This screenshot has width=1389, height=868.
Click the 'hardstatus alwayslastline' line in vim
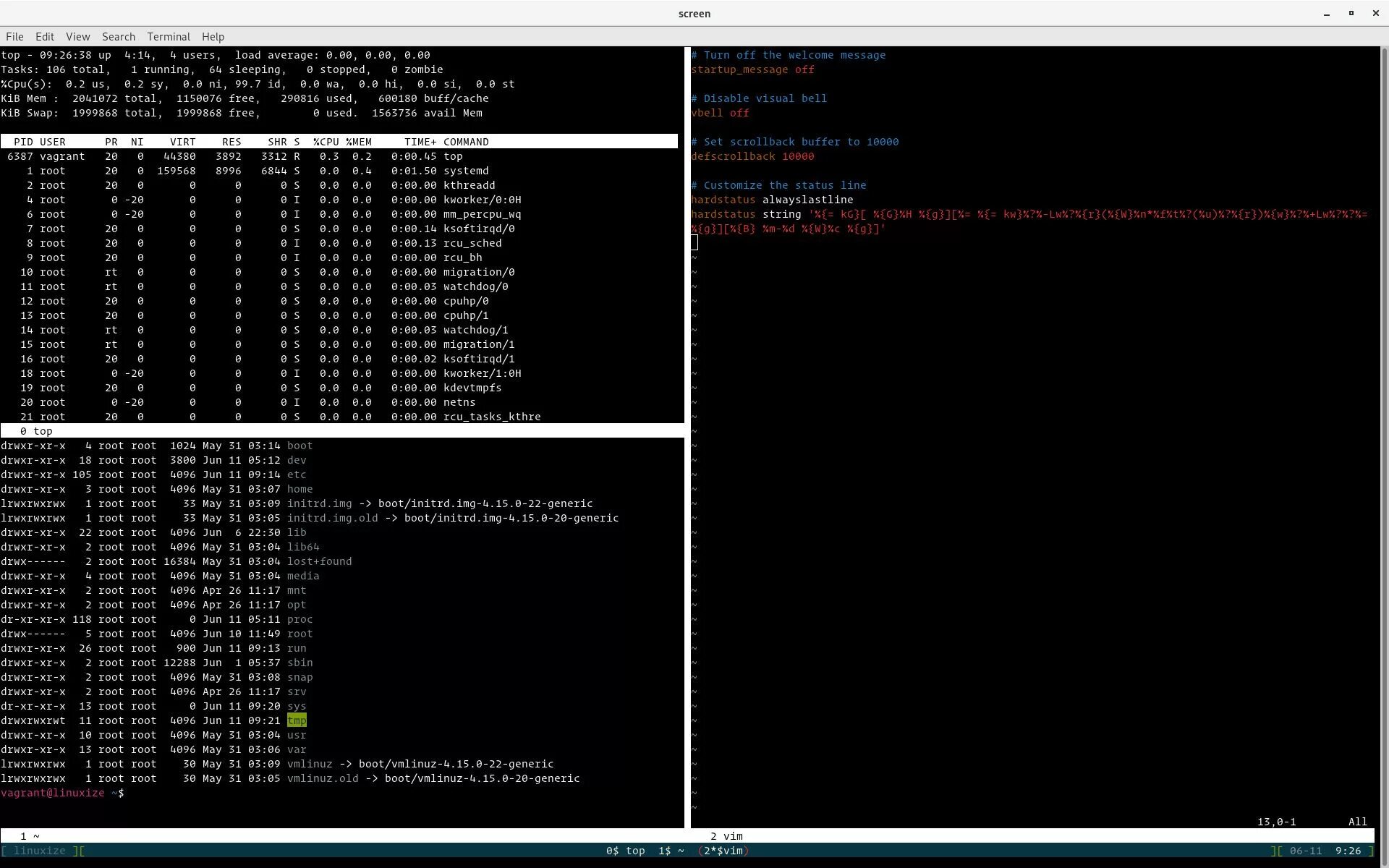click(x=771, y=200)
